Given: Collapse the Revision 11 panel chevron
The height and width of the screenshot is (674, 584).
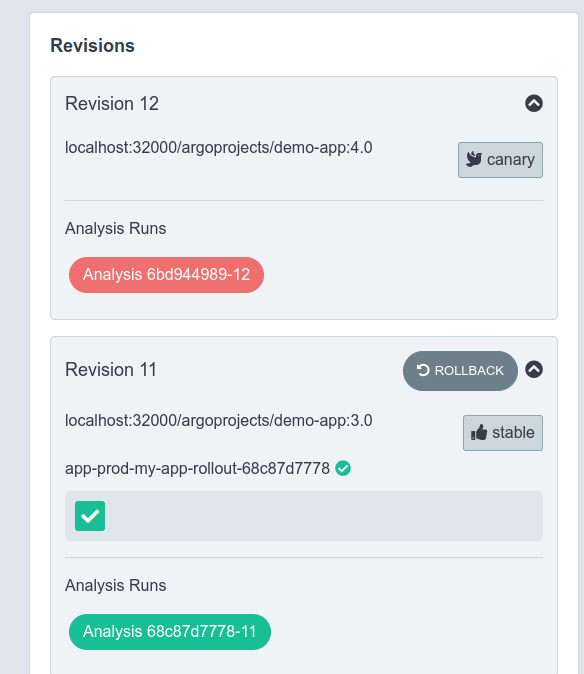Looking at the screenshot, I should [534, 369].
